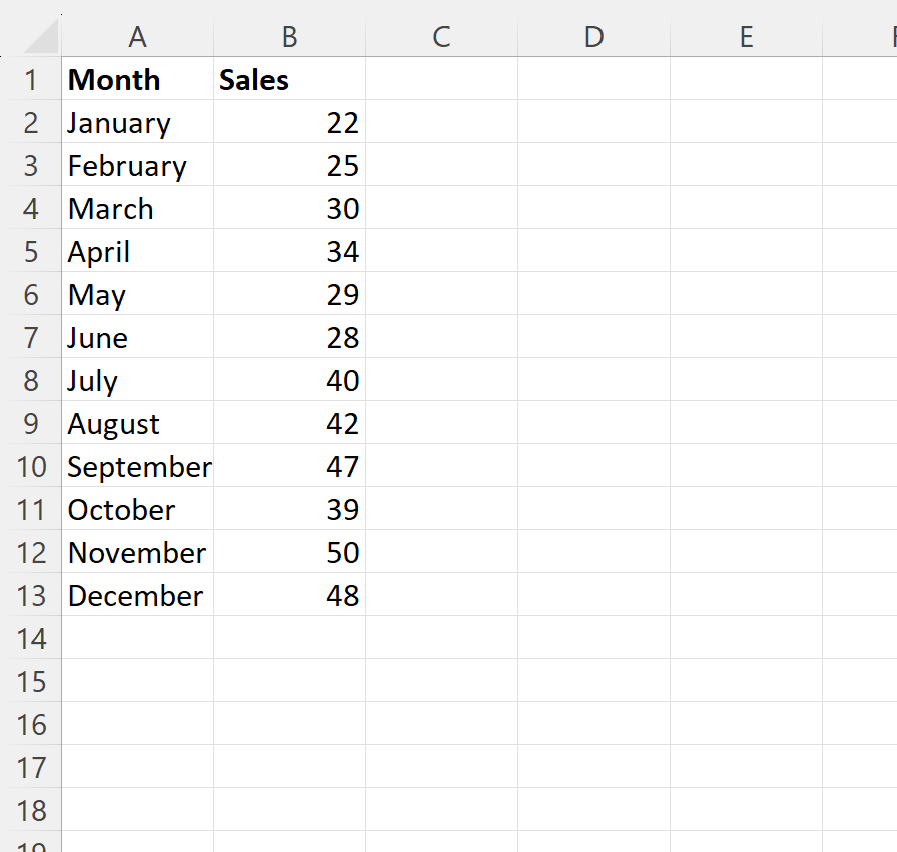Screen dimensions: 897x852
Task: Click empty cell D14
Action: coord(593,638)
